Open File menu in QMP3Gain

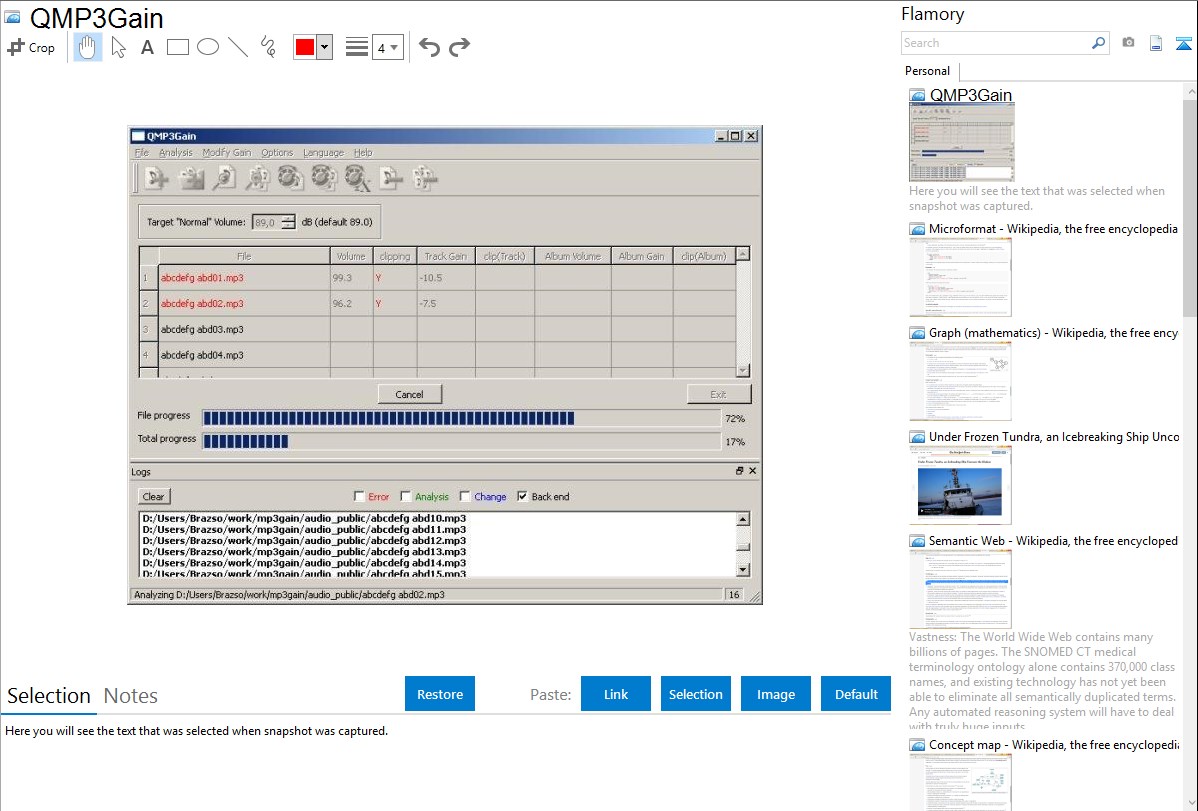[142, 153]
